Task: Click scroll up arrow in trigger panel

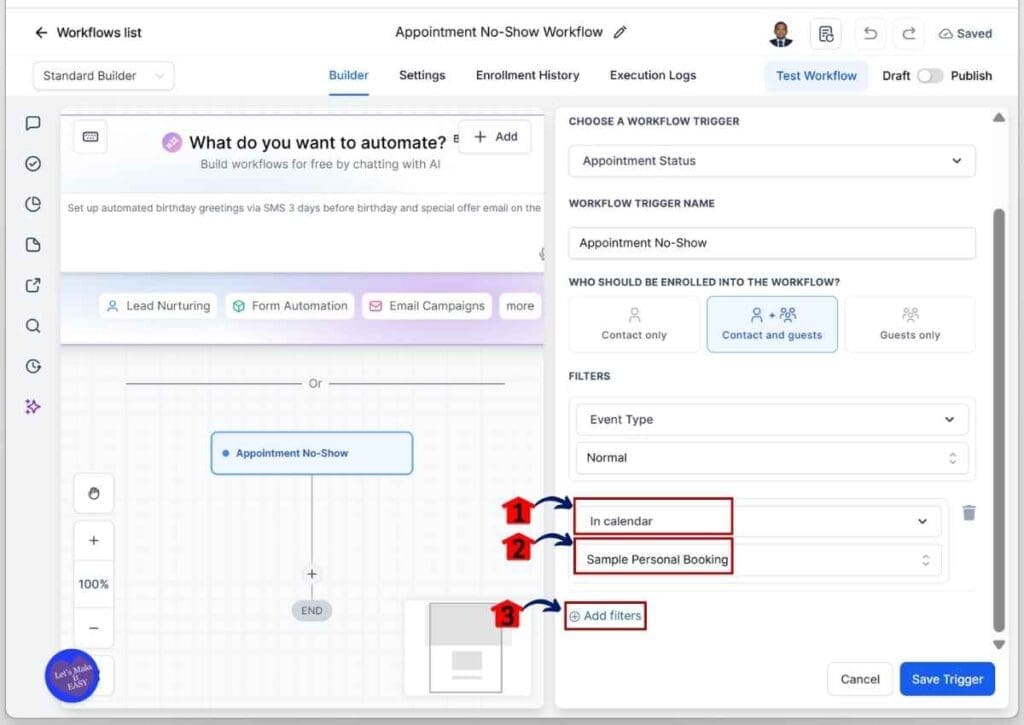Action: 999,118
